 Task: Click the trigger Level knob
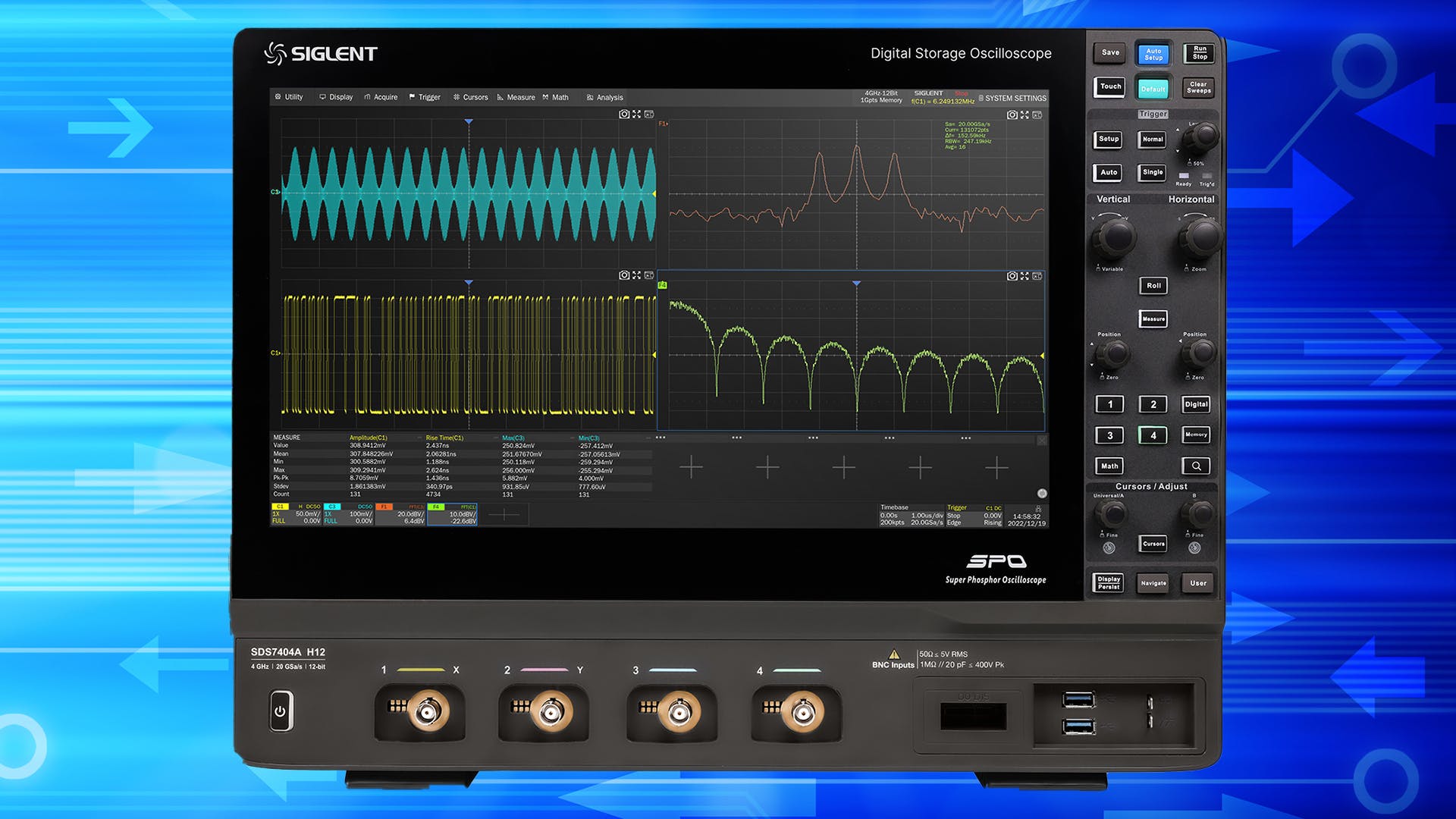(1200, 137)
